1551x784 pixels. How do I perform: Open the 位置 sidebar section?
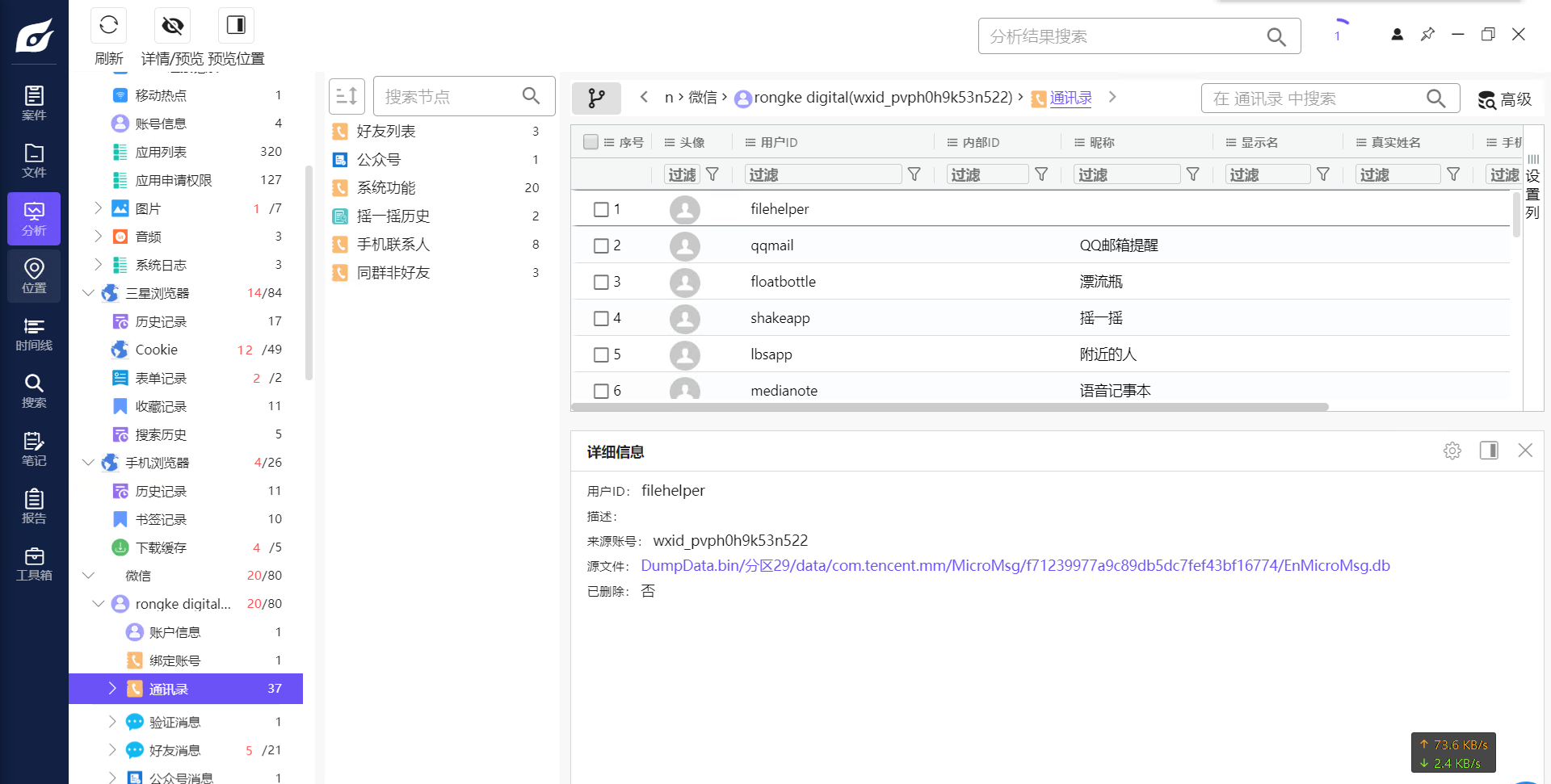click(34, 276)
